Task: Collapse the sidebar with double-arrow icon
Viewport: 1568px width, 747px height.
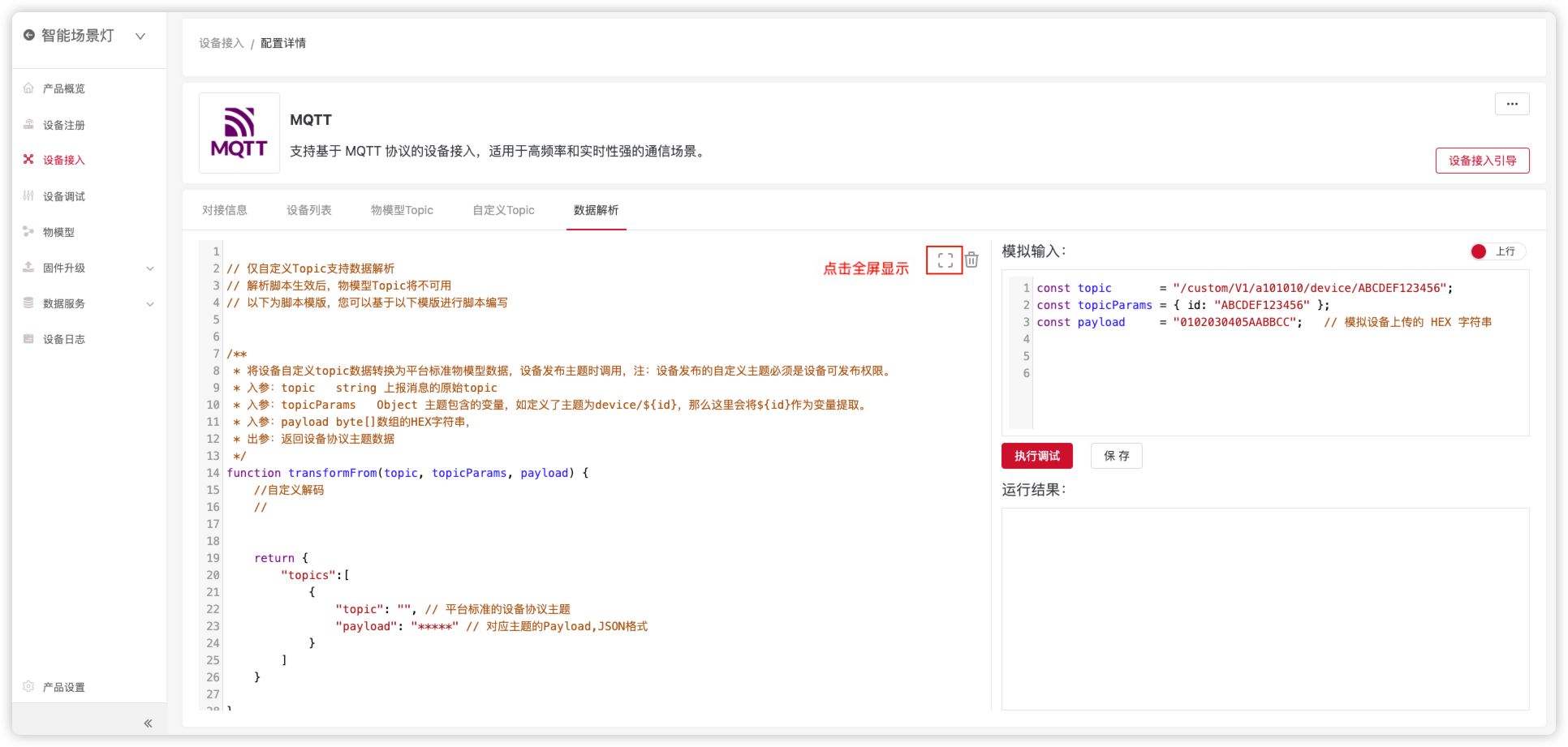Action: [148, 723]
